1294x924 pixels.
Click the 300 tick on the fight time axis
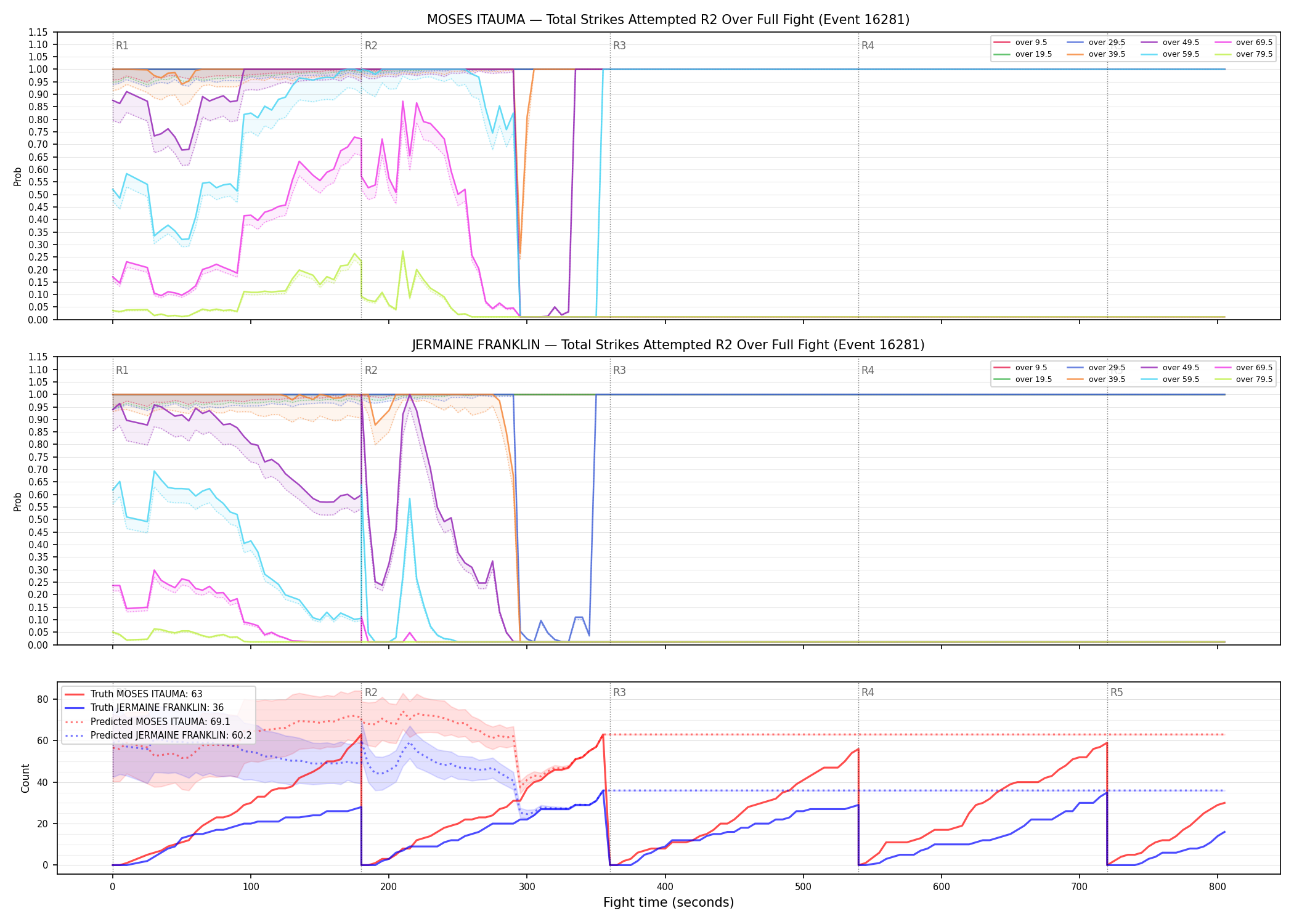527,887
